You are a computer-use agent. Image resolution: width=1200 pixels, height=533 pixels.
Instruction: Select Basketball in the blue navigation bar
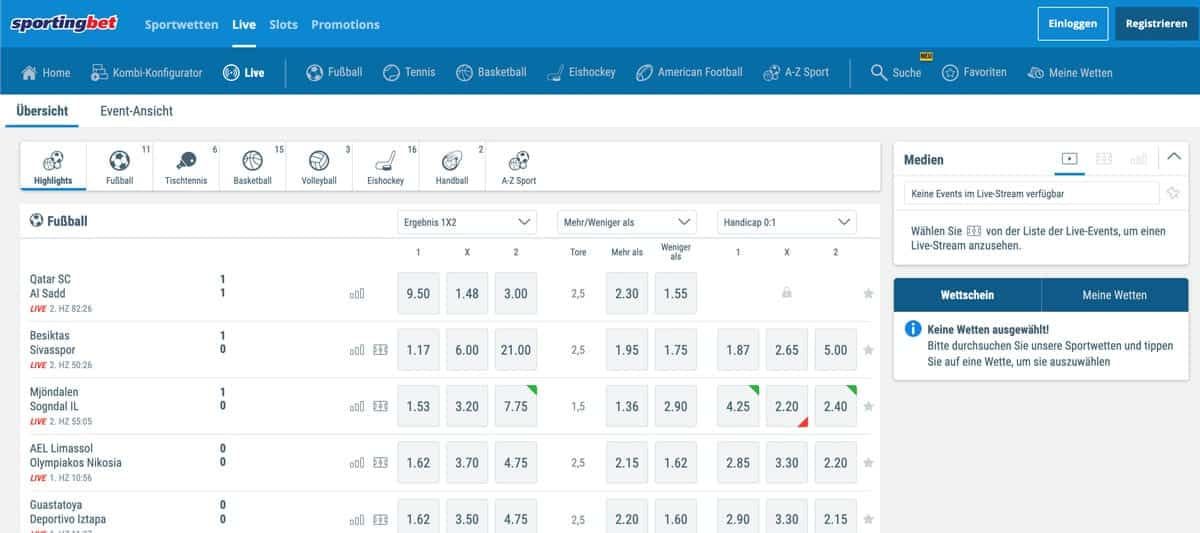[x=491, y=73]
